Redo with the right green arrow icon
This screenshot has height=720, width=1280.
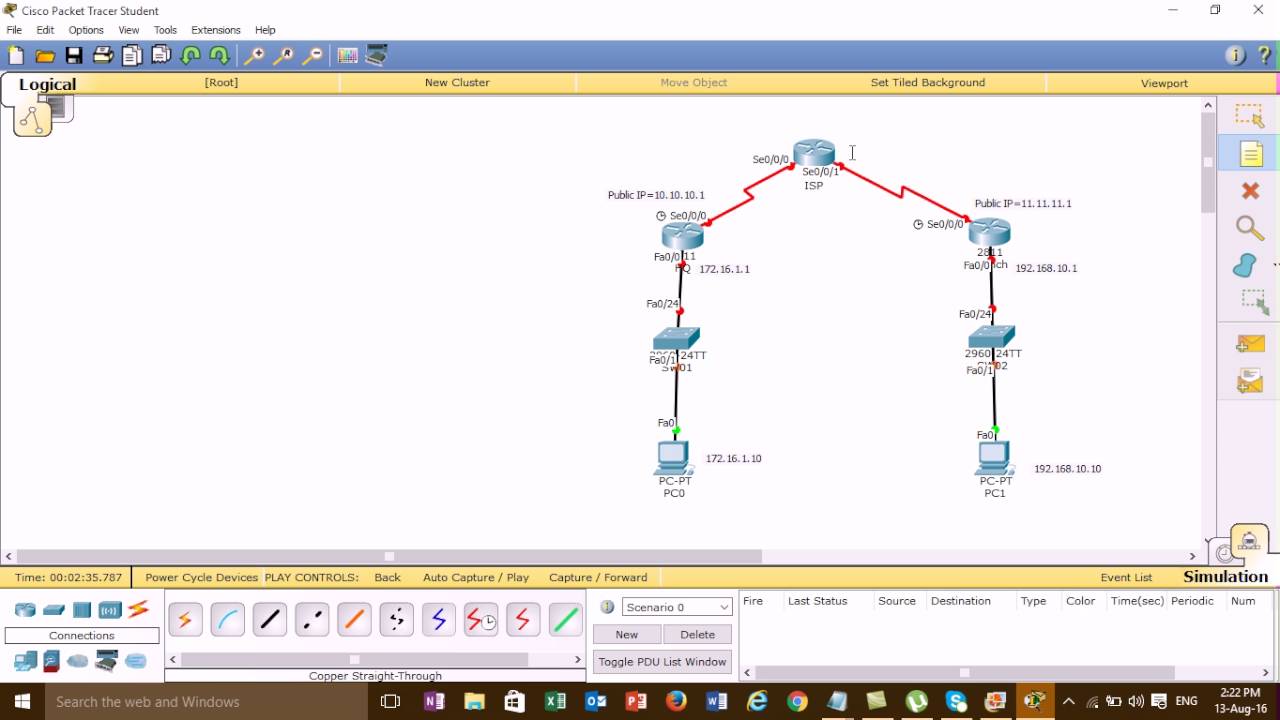tap(219, 56)
